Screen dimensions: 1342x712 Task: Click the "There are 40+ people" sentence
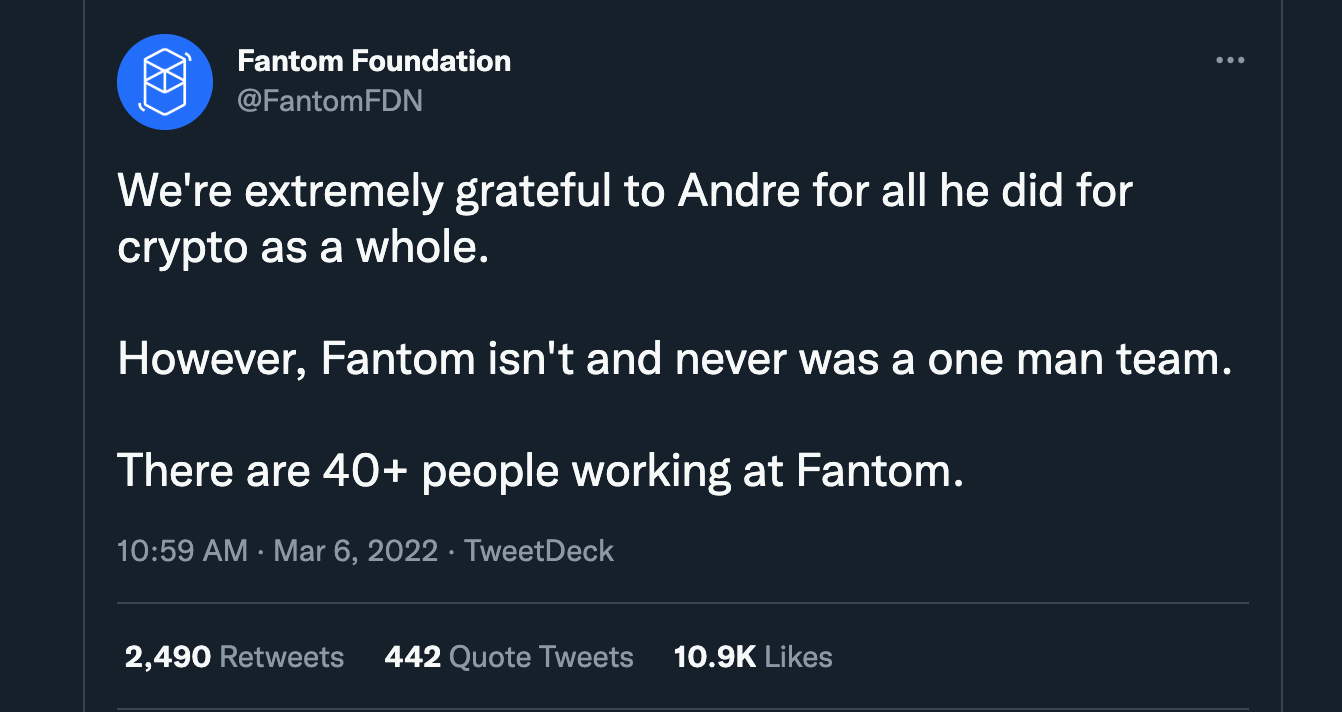click(x=540, y=470)
